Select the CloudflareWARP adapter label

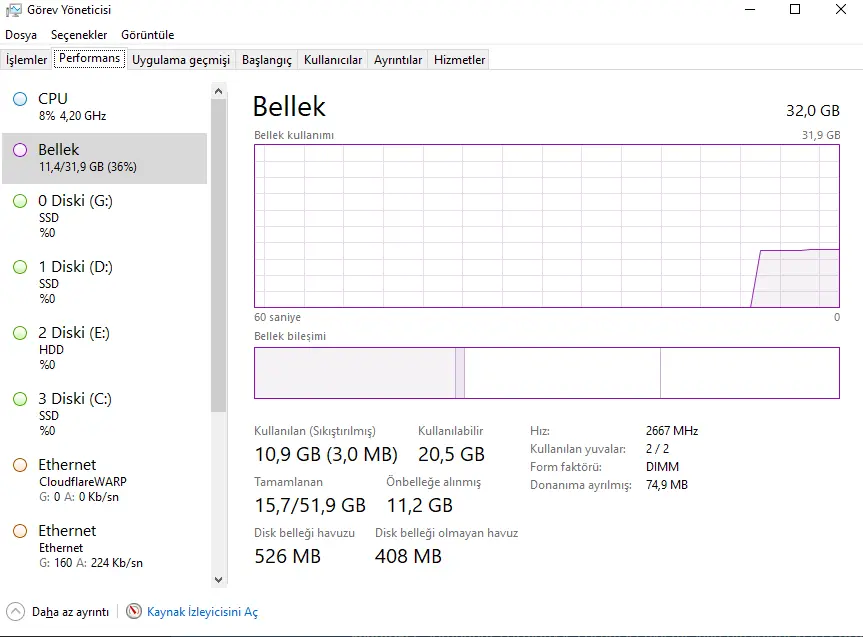[x=83, y=482]
